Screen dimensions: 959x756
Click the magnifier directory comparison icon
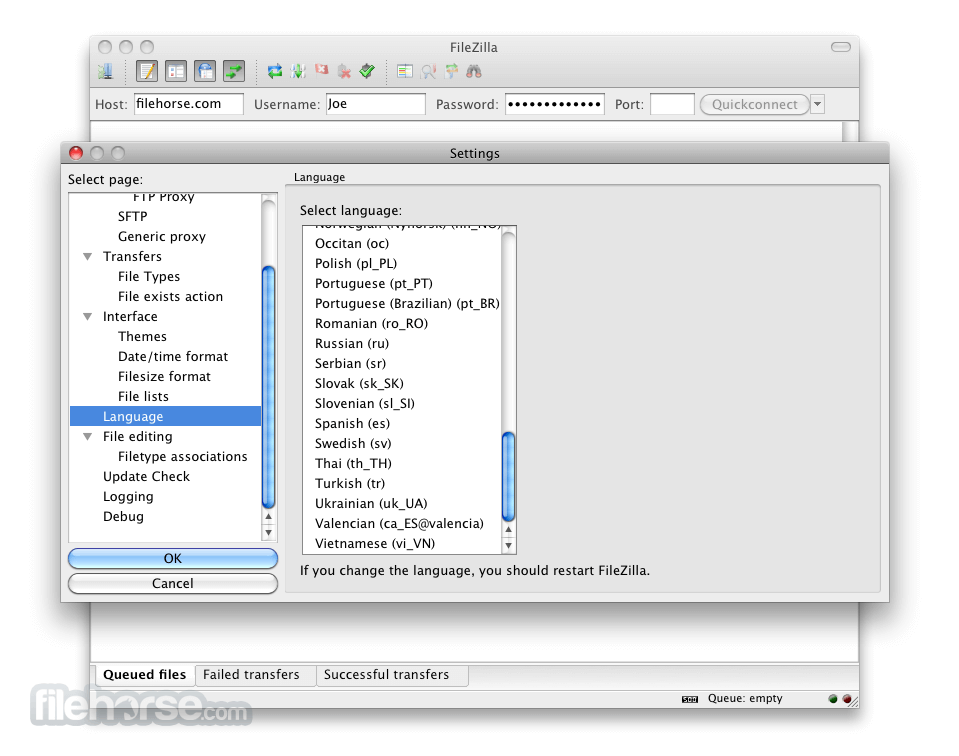[428, 72]
